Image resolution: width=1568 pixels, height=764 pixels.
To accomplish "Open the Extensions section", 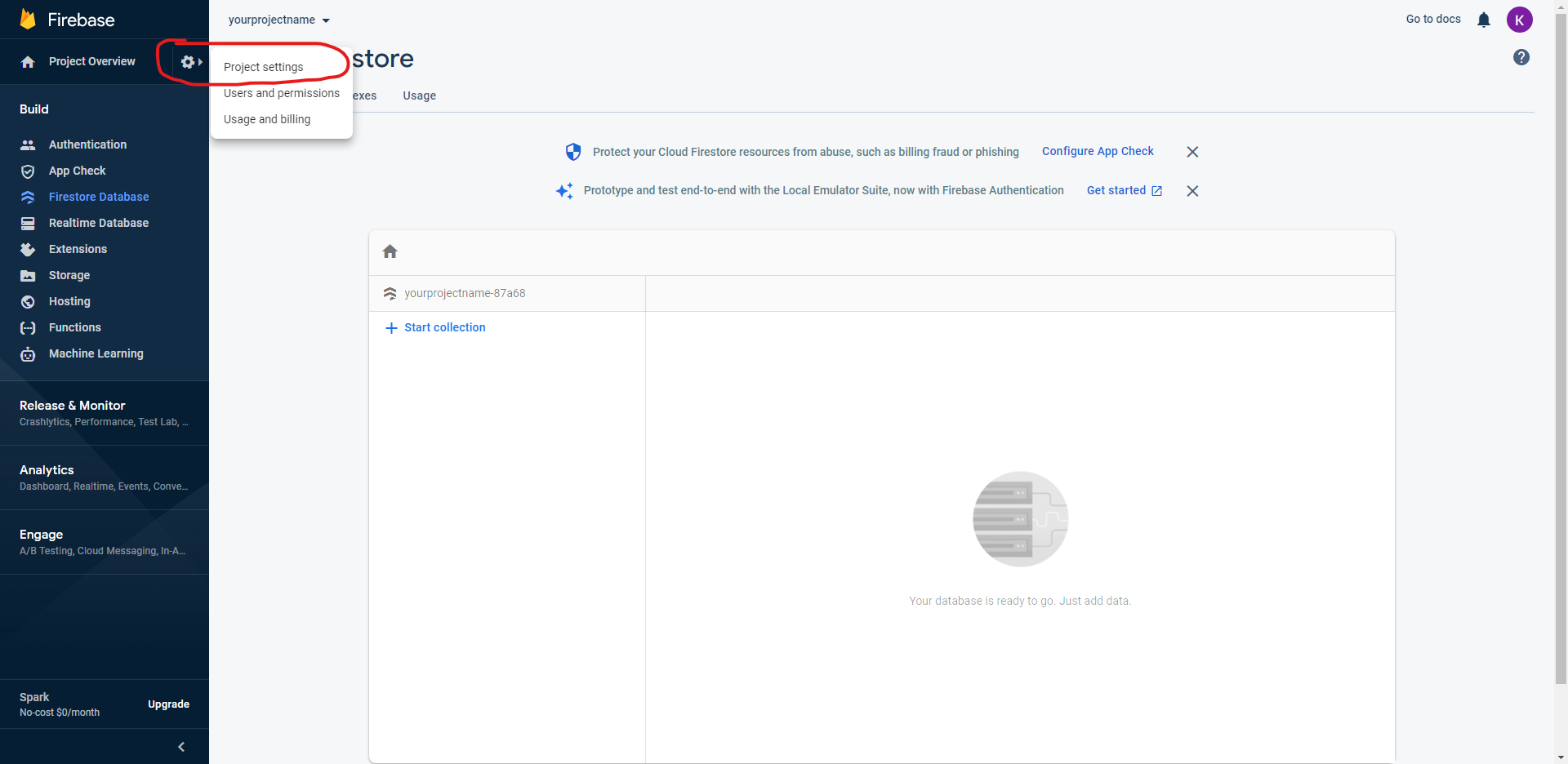I will click(78, 249).
